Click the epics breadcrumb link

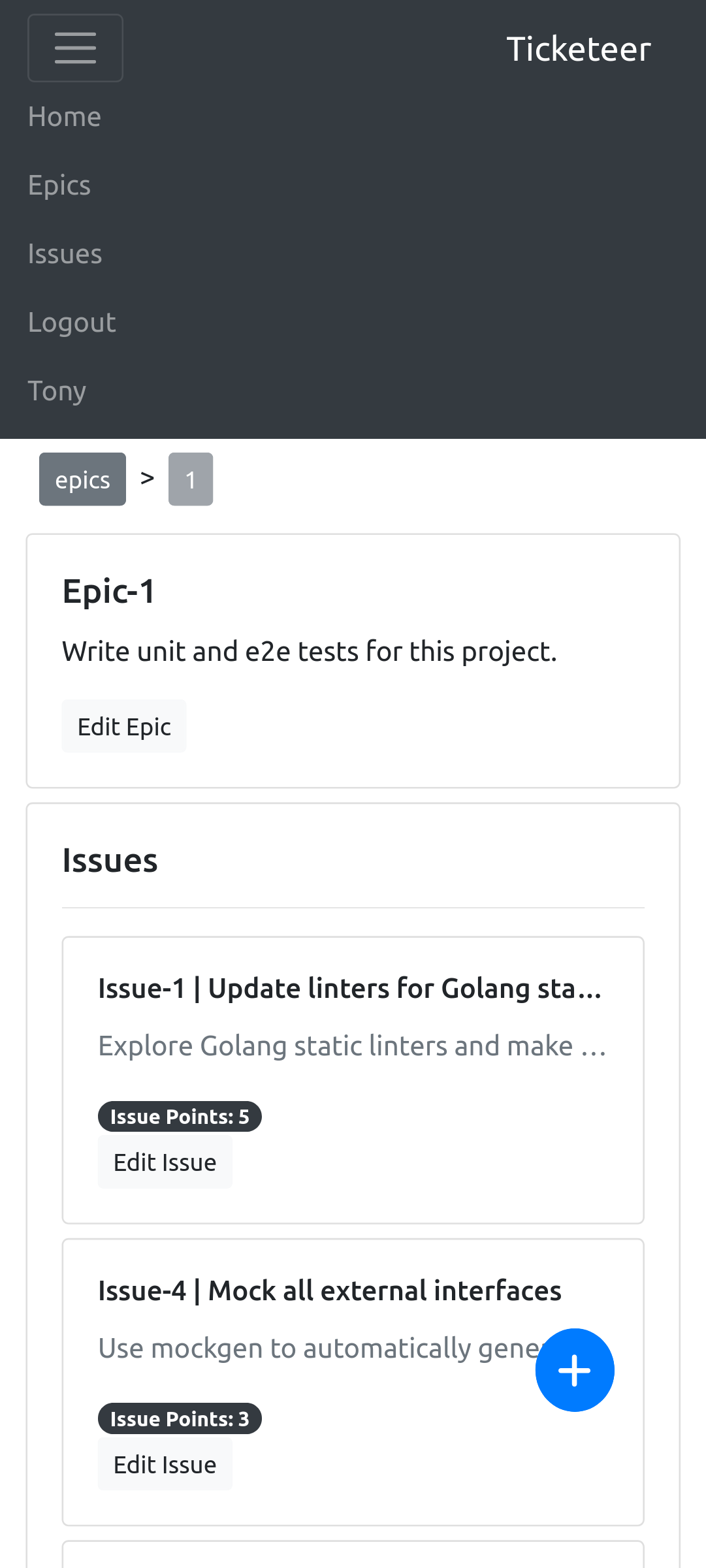coord(82,479)
